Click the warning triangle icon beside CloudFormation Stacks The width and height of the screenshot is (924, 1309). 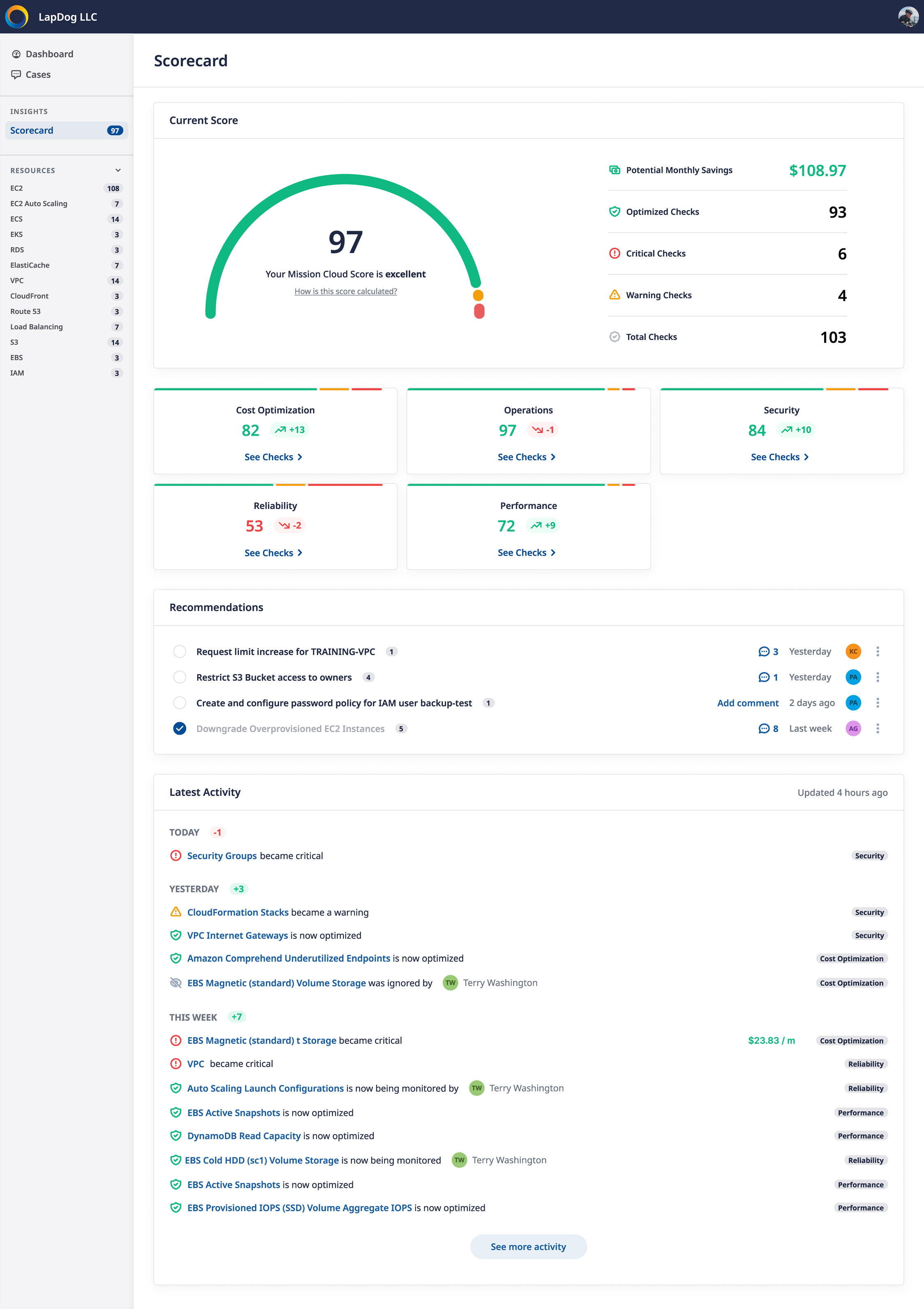tap(176, 912)
